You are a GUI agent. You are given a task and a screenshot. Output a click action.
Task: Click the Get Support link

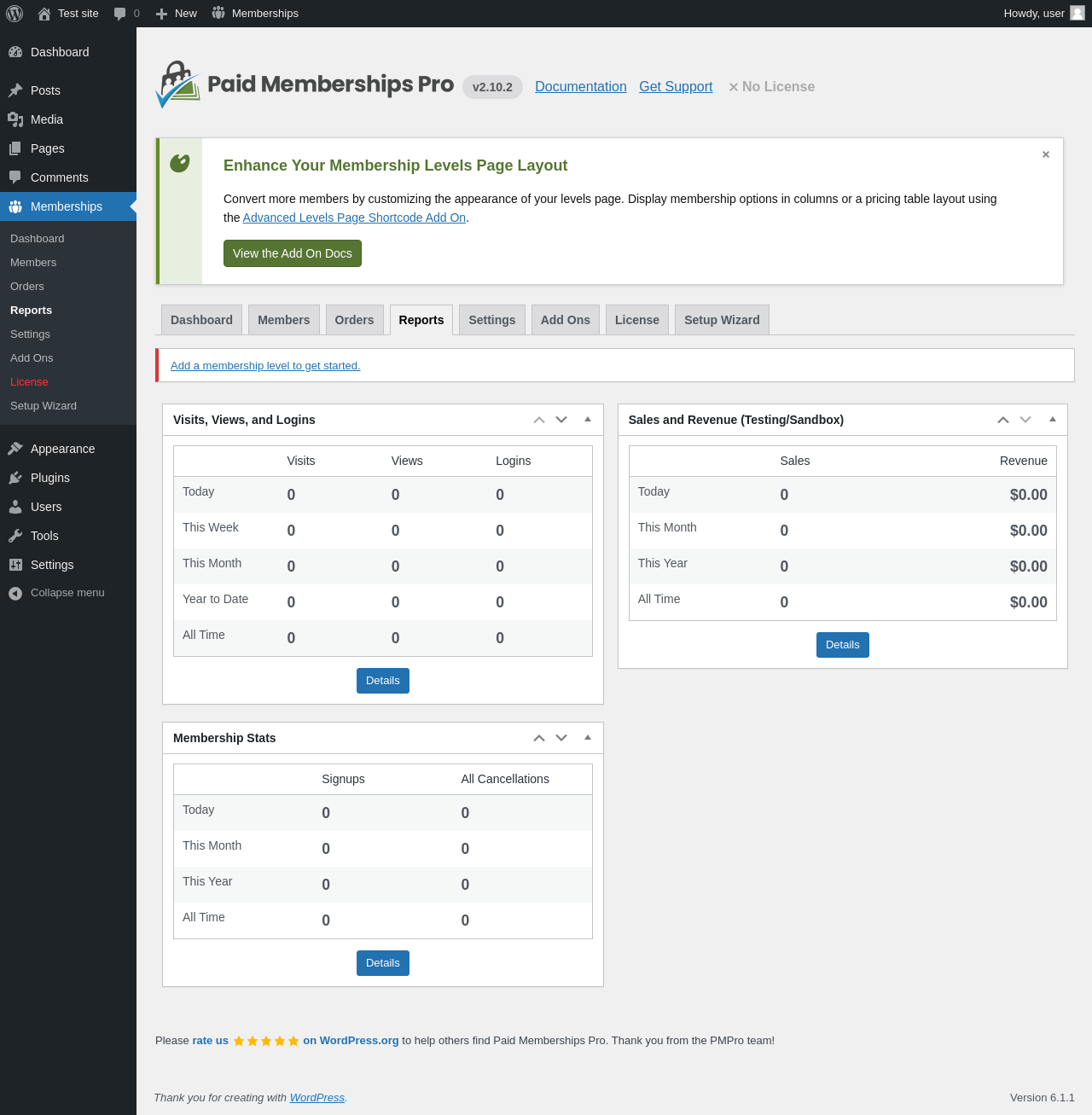tap(676, 87)
